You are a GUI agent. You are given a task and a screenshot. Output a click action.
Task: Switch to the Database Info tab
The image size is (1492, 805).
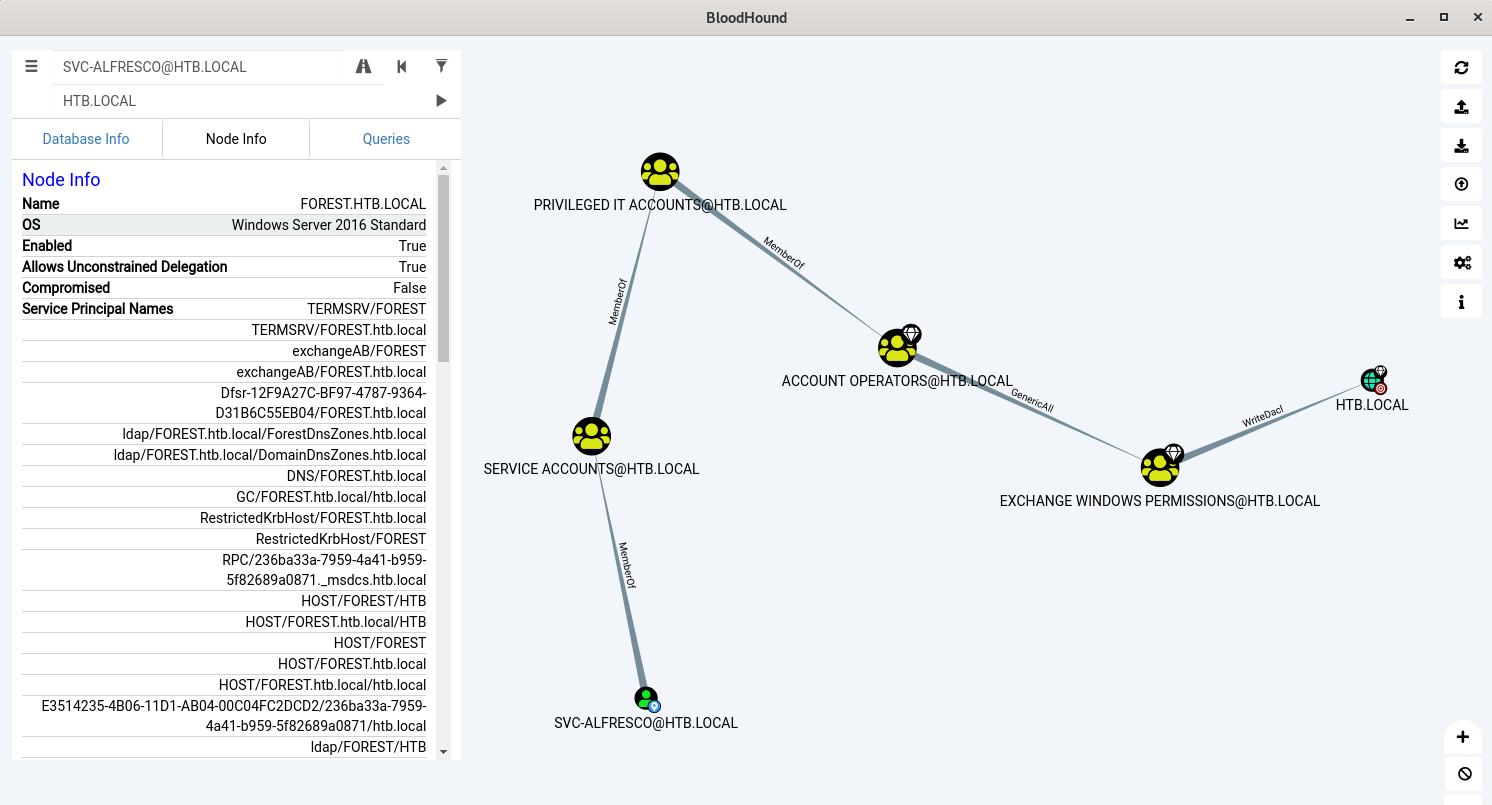coord(86,139)
